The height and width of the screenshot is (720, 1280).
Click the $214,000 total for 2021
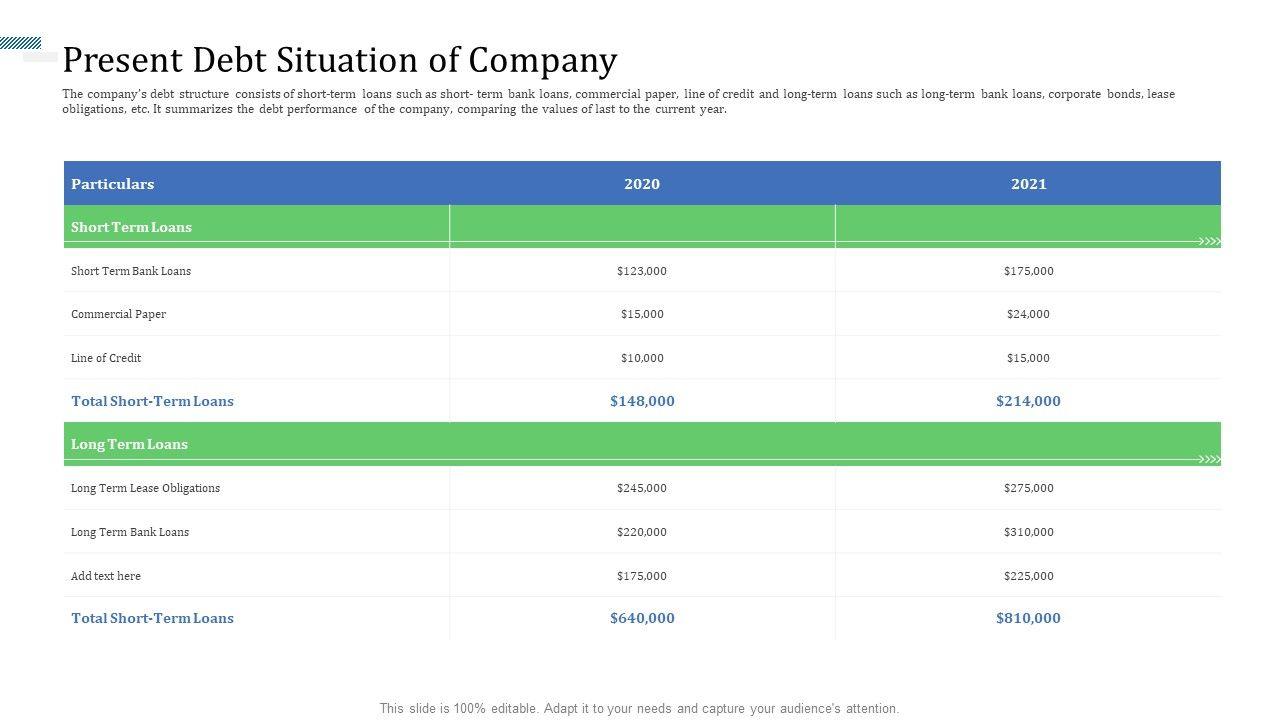coord(1028,401)
